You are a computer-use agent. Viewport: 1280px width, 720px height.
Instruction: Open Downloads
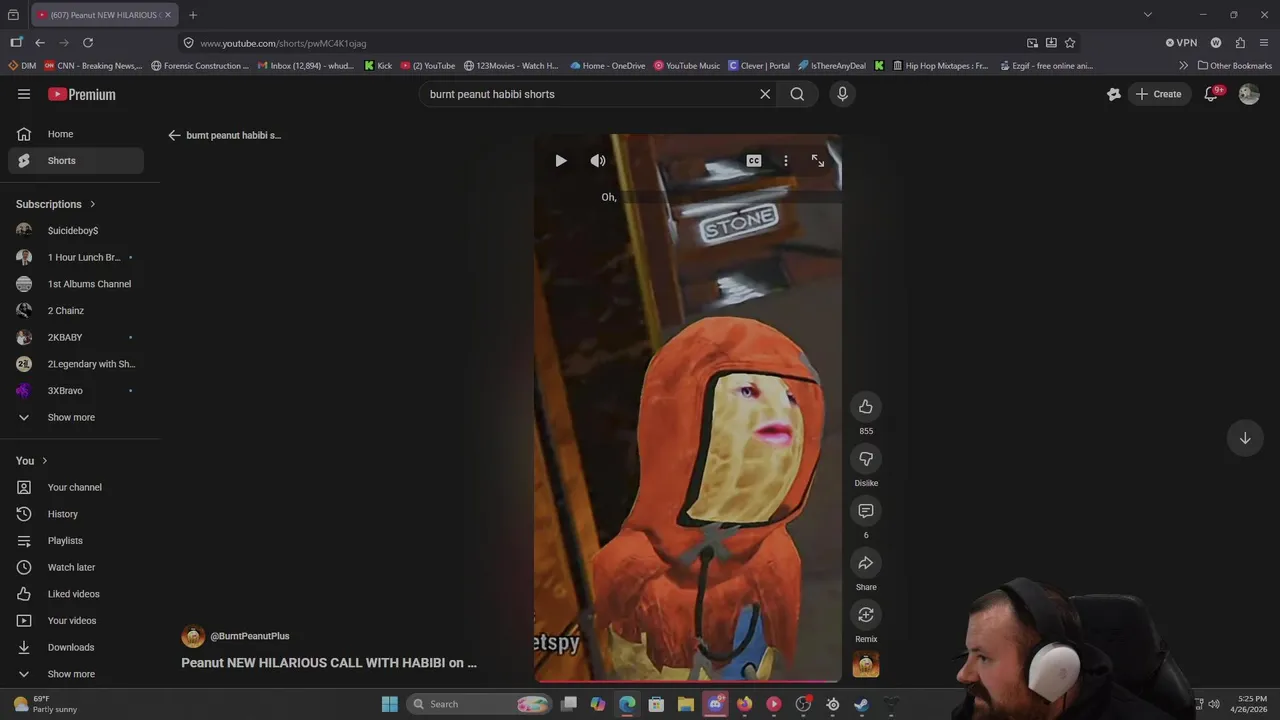coord(76,648)
